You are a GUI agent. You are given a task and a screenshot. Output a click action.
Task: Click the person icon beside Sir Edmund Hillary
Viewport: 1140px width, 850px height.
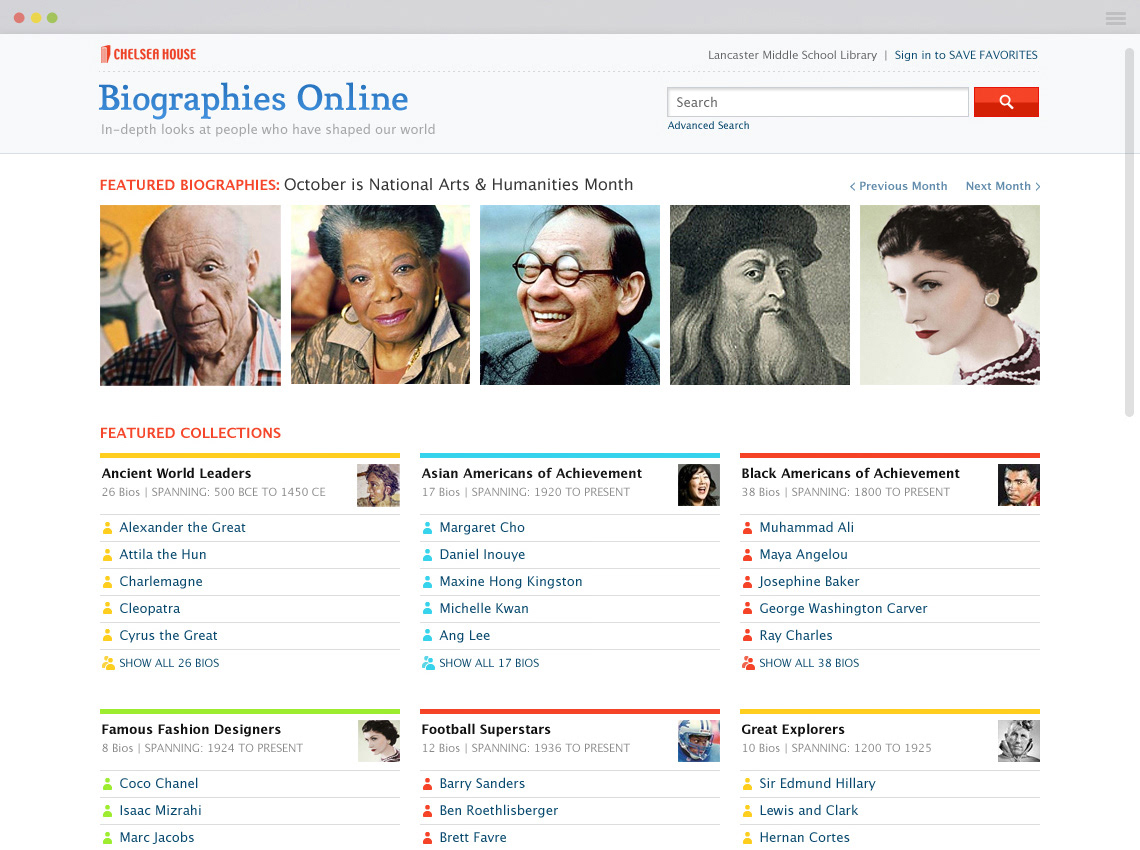click(x=747, y=784)
